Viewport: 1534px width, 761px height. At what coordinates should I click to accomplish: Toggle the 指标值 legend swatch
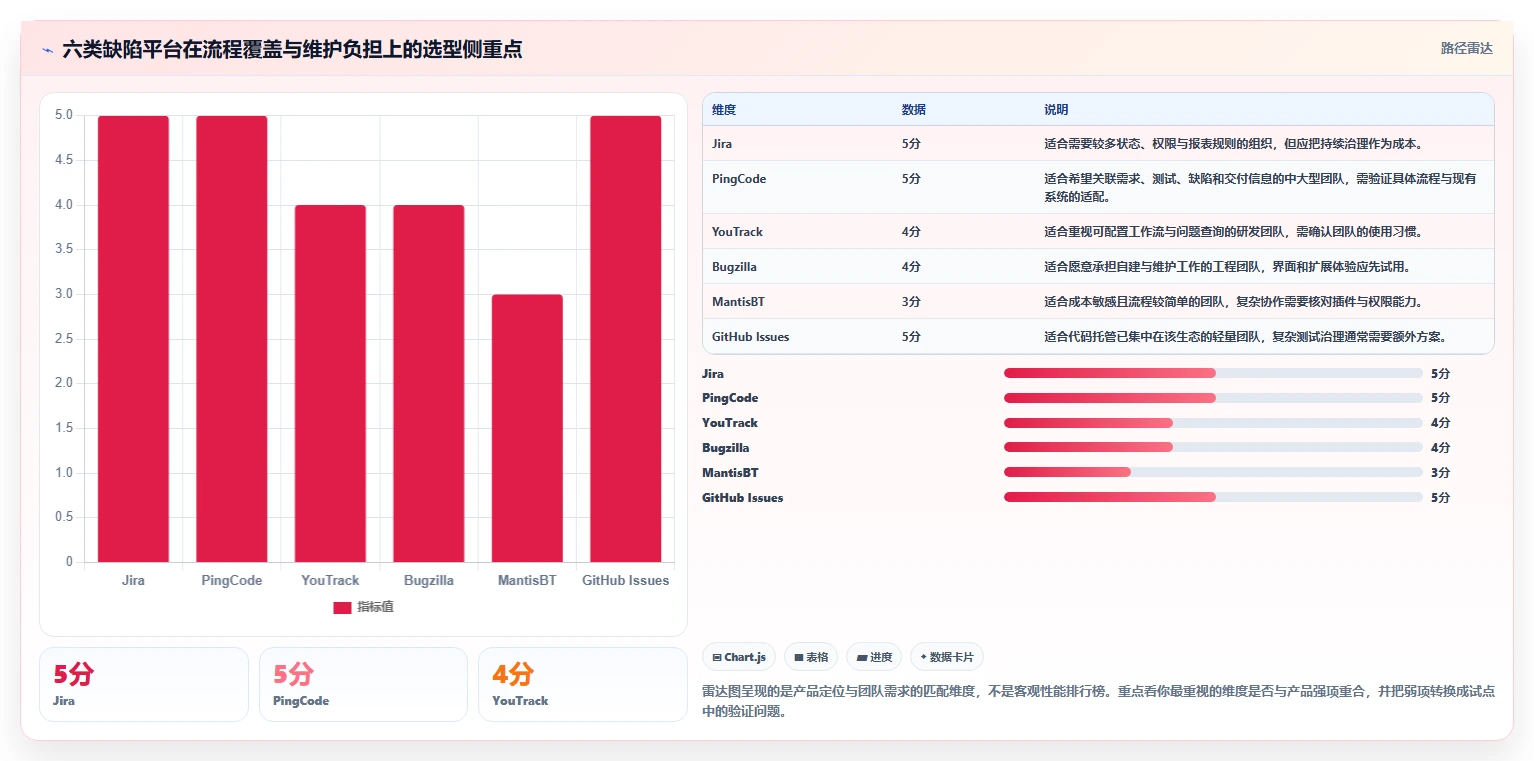pos(342,608)
